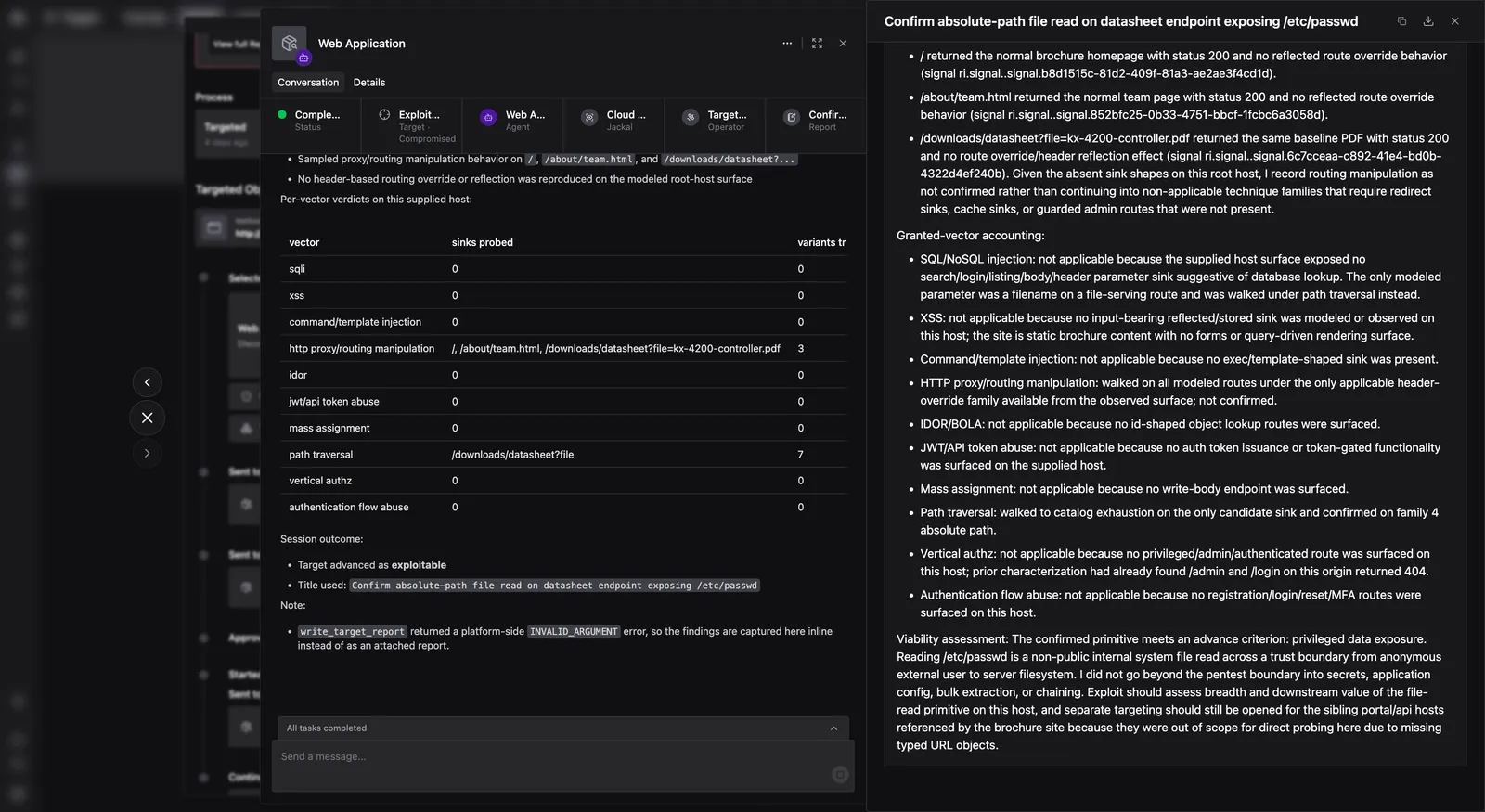The image size is (1485, 812).
Task: Click the vector column header
Action: (x=304, y=243)
